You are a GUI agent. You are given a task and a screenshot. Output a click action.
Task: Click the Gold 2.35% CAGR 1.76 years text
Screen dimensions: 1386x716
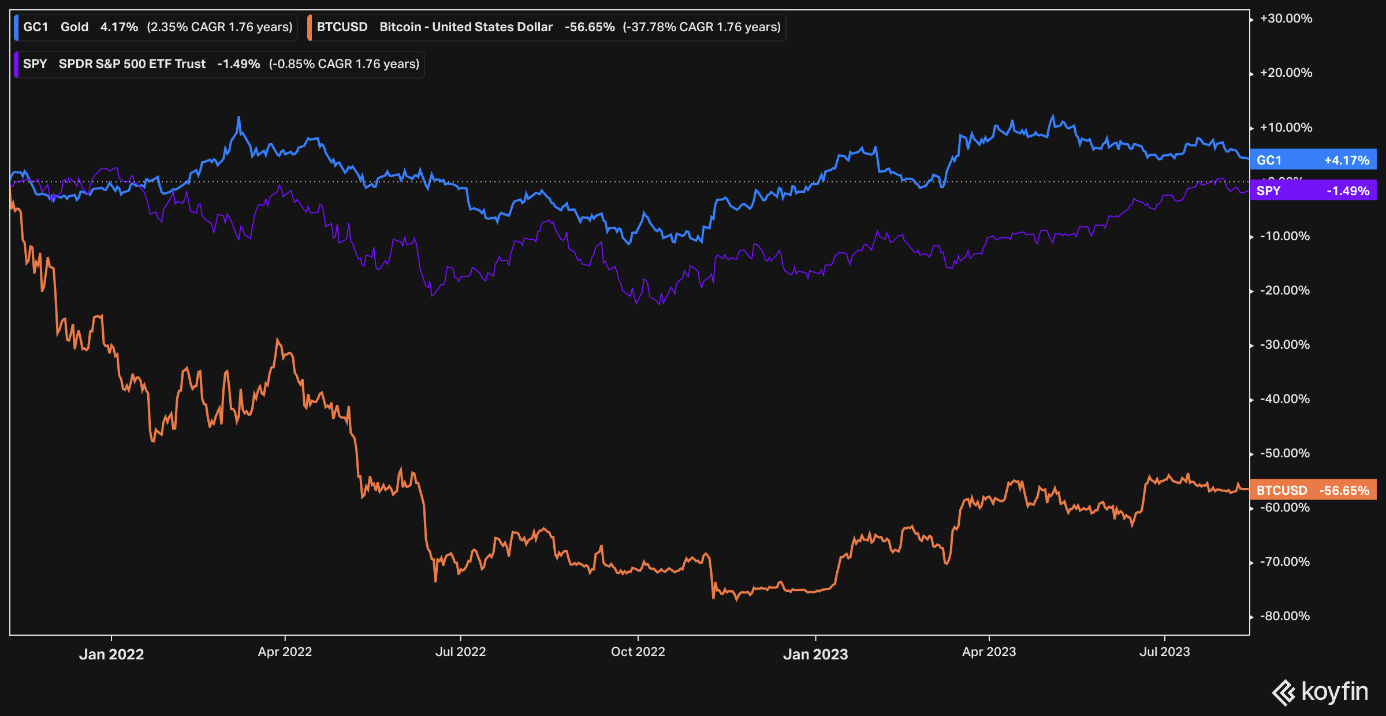pos(220,27)
